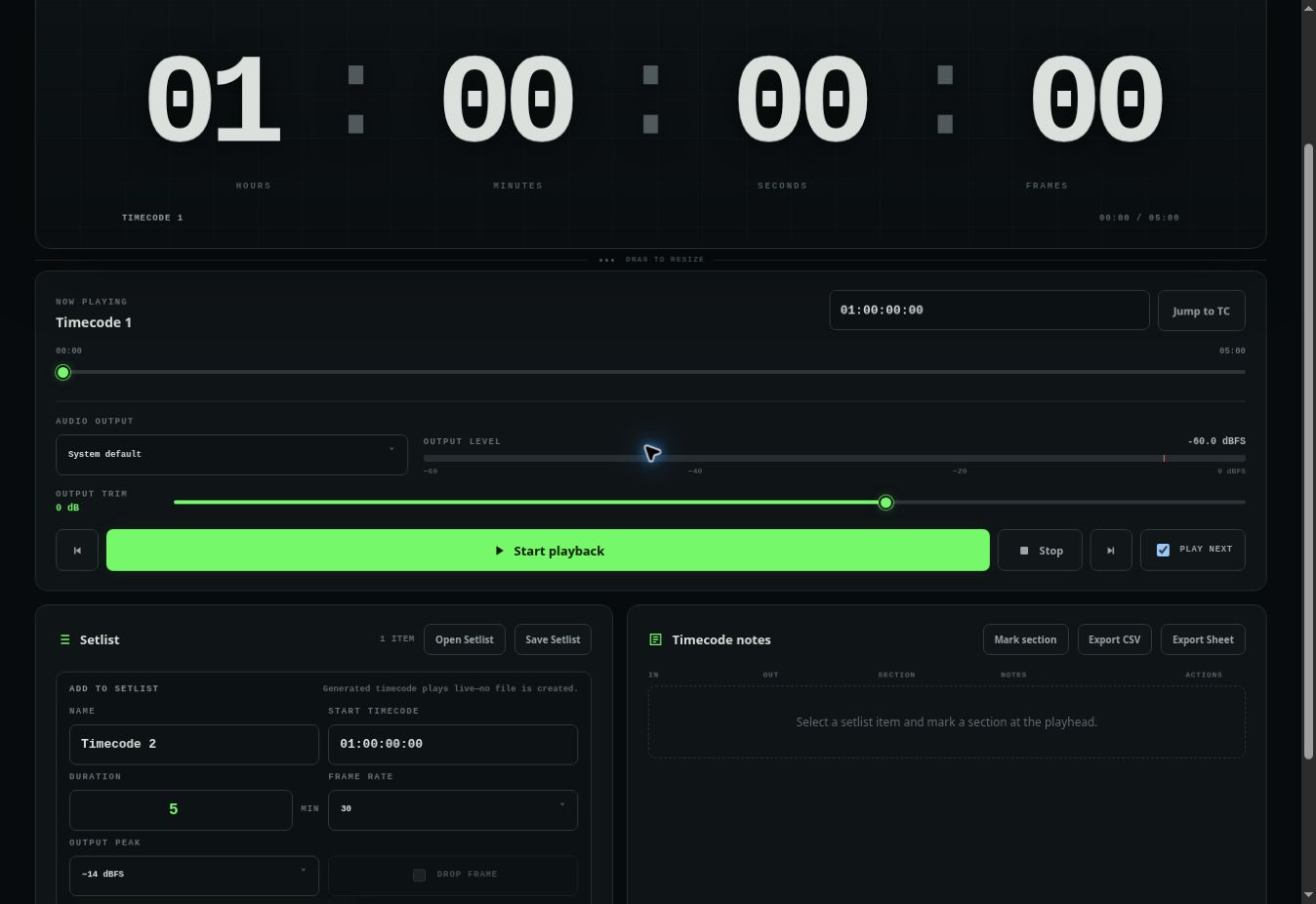
Task: Click the Save Setlist button
Action: coord(553,639)
